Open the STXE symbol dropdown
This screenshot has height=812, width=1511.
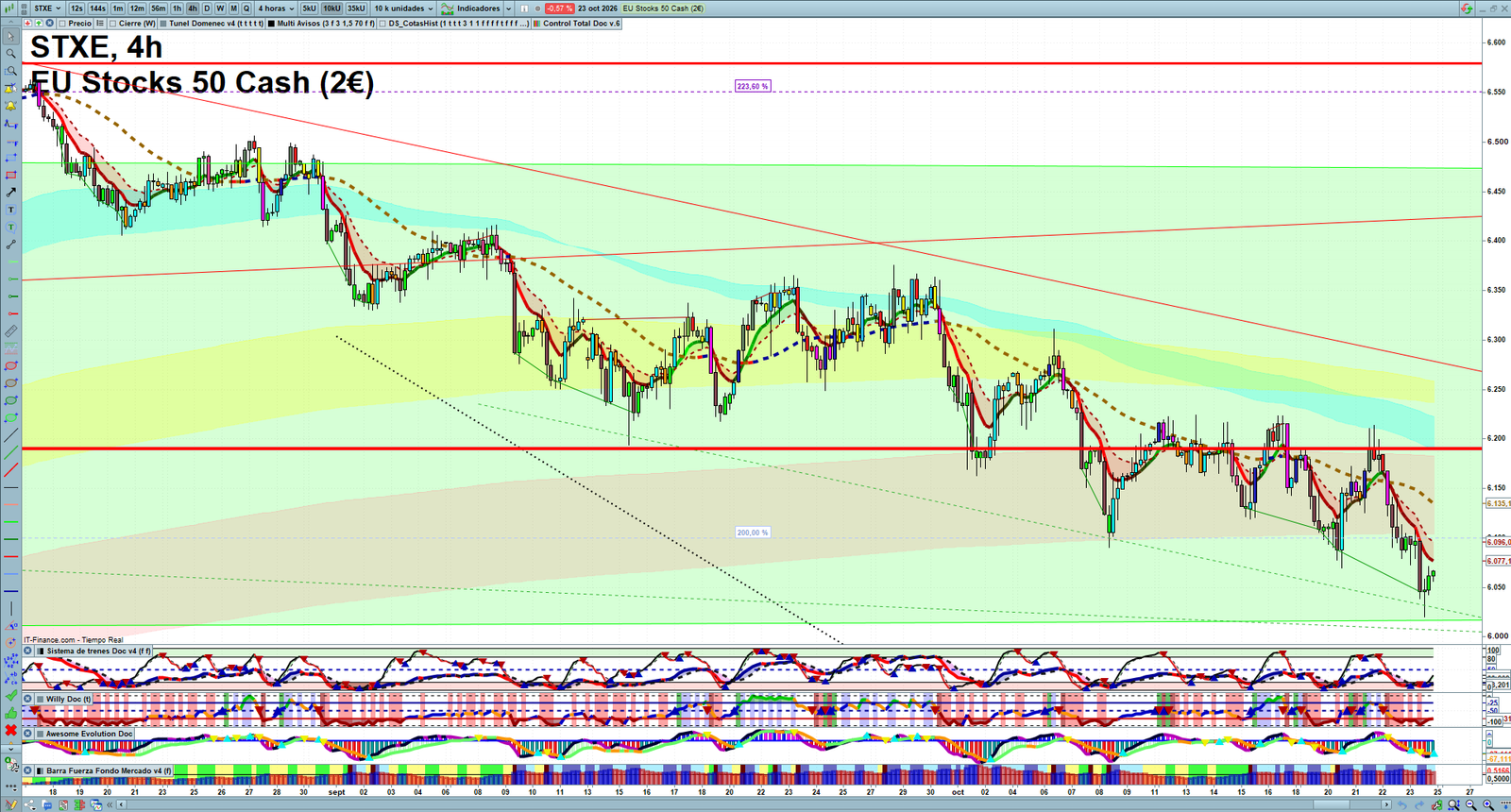pyautogui.click(x=49, y=8)
